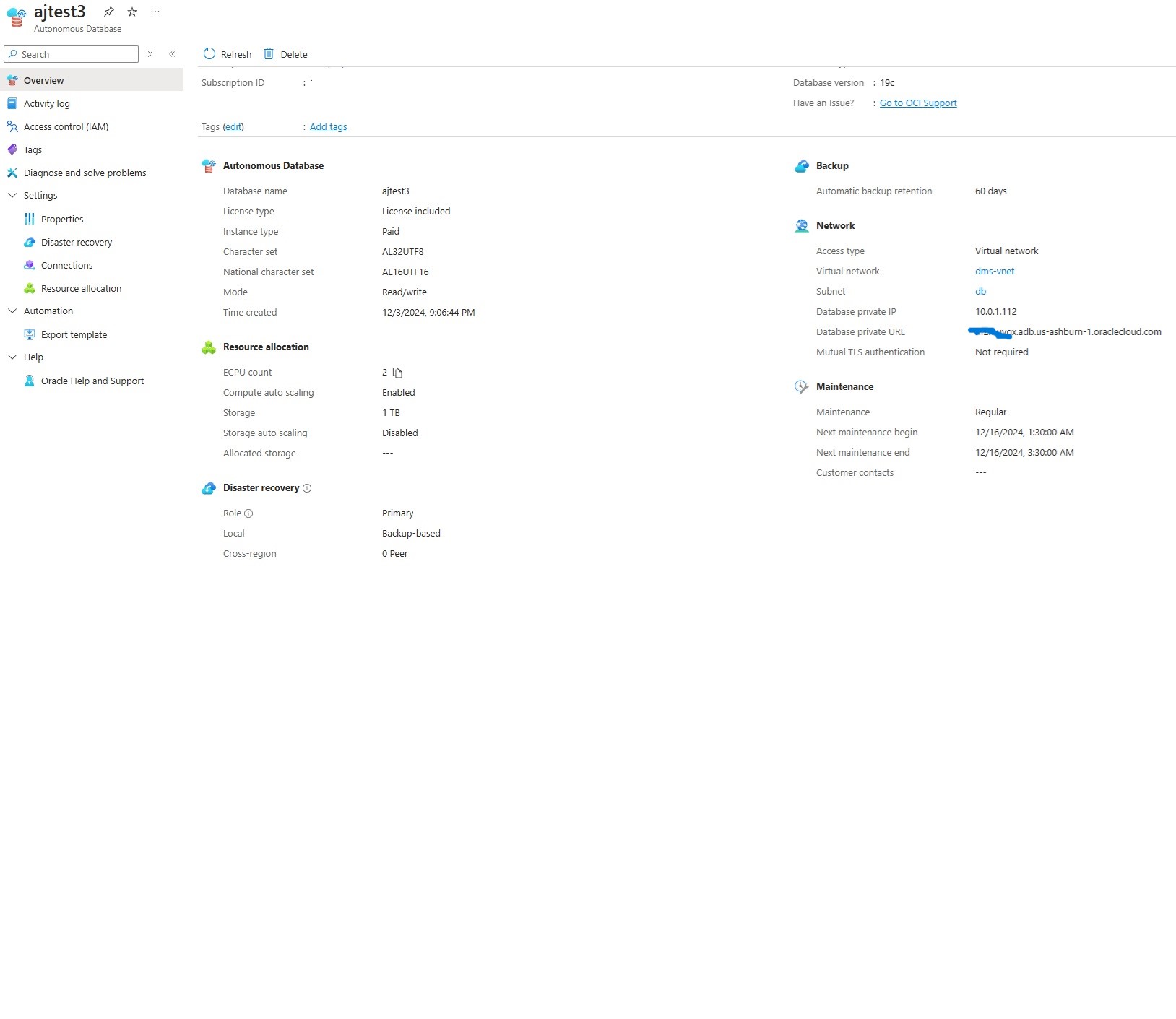Select the 60 days backup retention value
The height and width of the screenshot is (1019, 1176).
click(991, 191)
